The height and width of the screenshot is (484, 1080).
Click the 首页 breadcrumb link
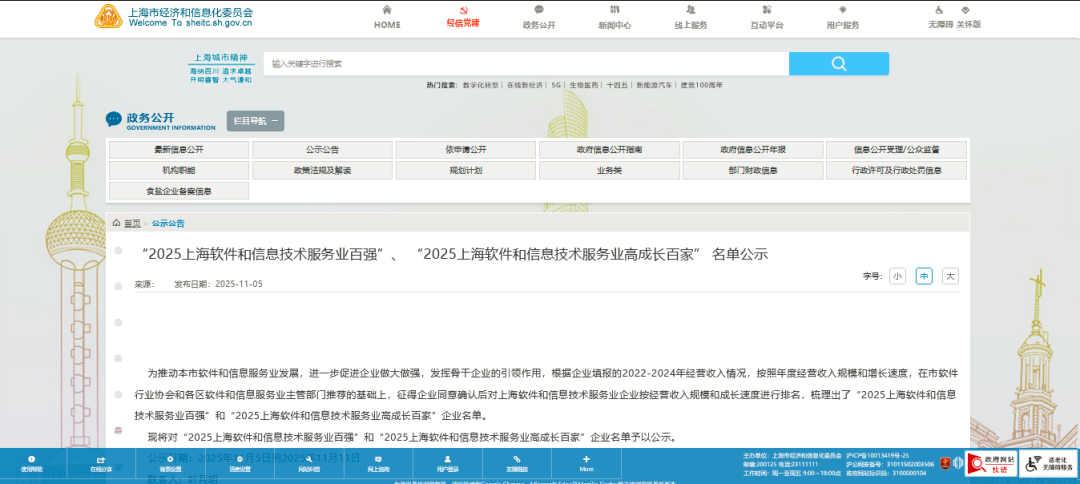click(132, 223)
